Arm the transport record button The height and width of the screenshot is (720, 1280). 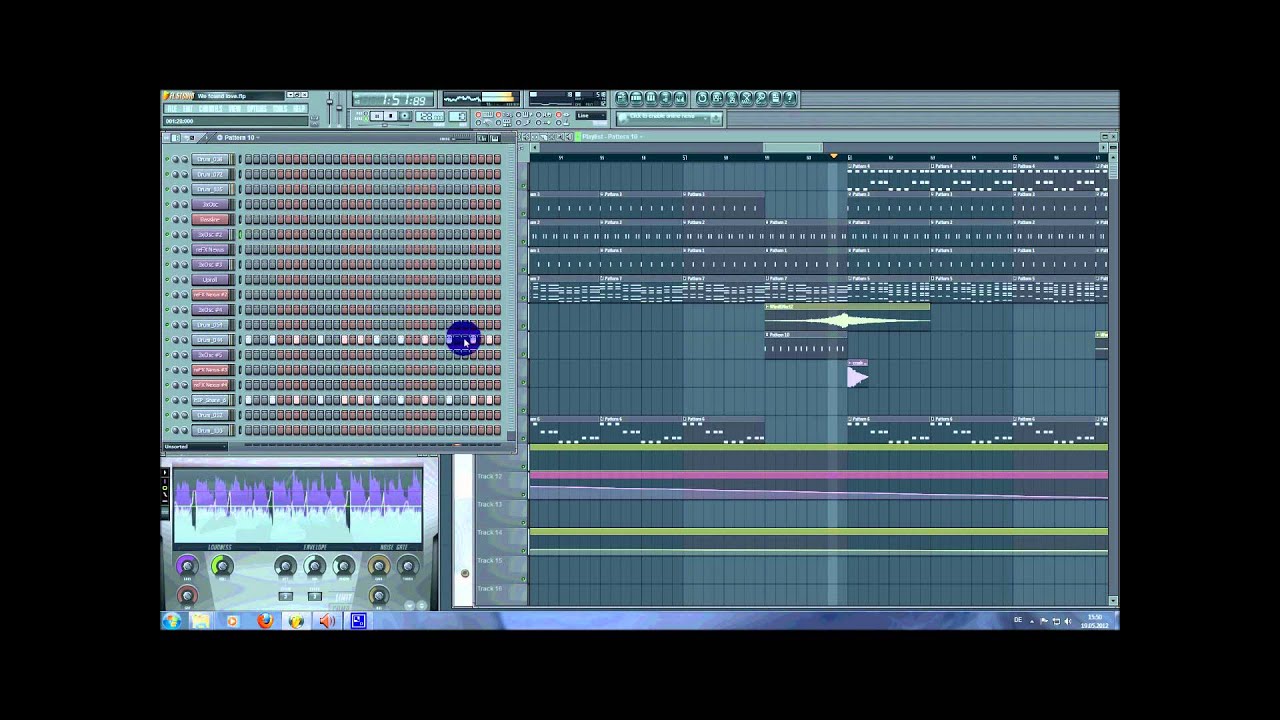pyautogui.click(x=405, y=116)
